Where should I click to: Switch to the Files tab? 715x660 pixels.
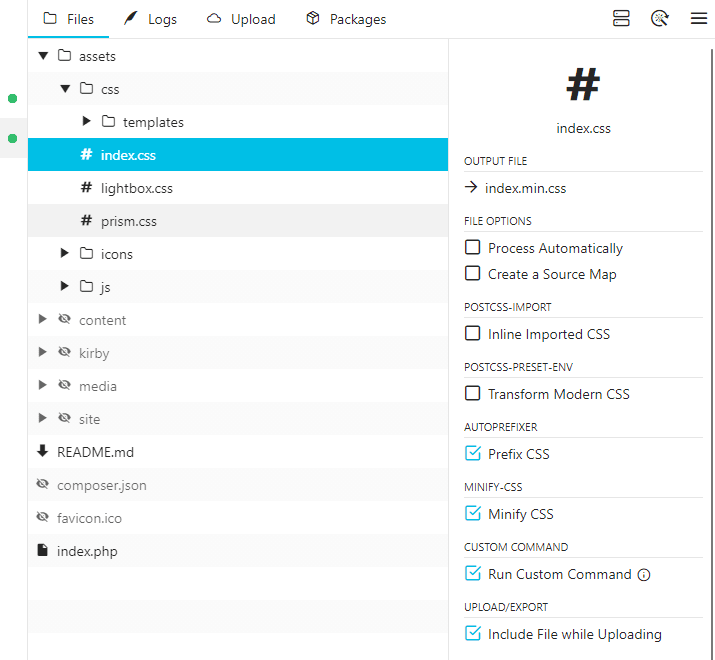click(x=68, y=19)
